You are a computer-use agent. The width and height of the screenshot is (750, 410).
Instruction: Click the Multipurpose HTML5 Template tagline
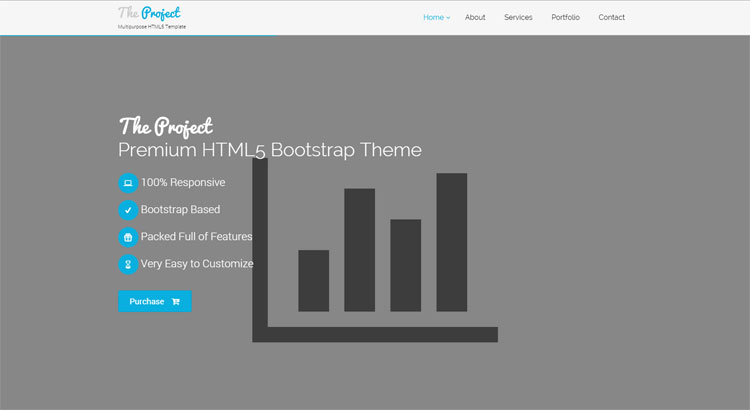point(152,27)
